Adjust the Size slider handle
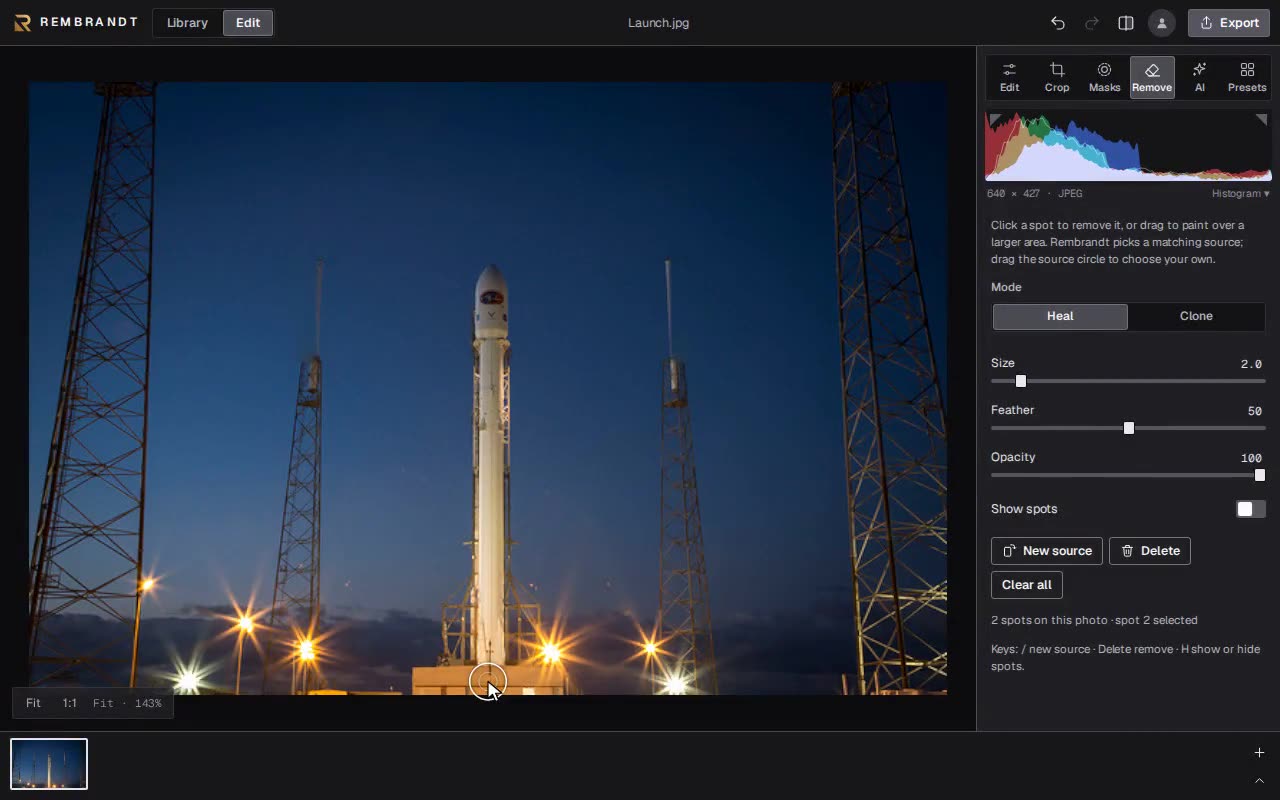This screenshot has height=800, width=1280. coord(1021,381)
